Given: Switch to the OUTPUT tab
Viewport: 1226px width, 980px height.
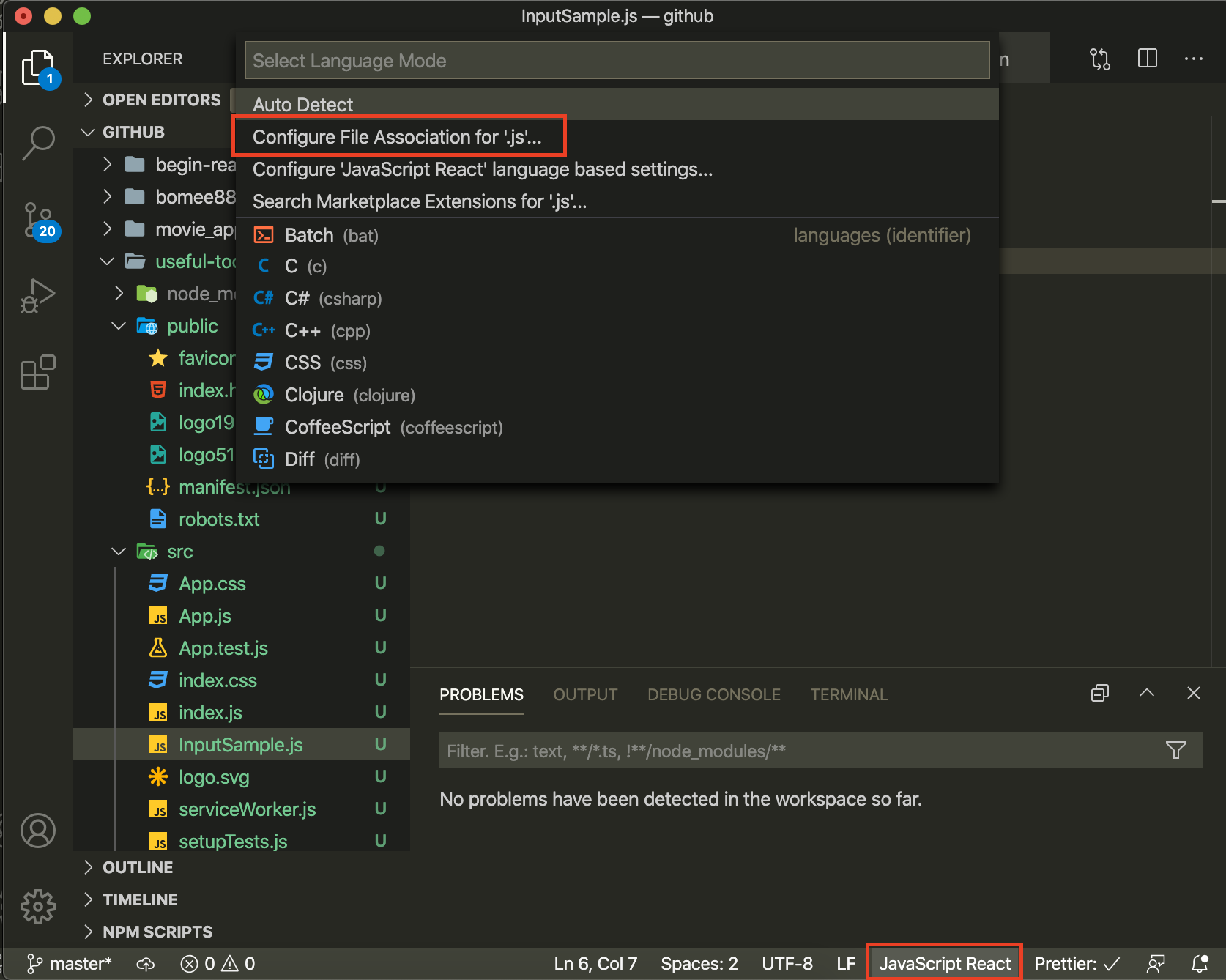Looking at the screenshot, I should (585, 694).
